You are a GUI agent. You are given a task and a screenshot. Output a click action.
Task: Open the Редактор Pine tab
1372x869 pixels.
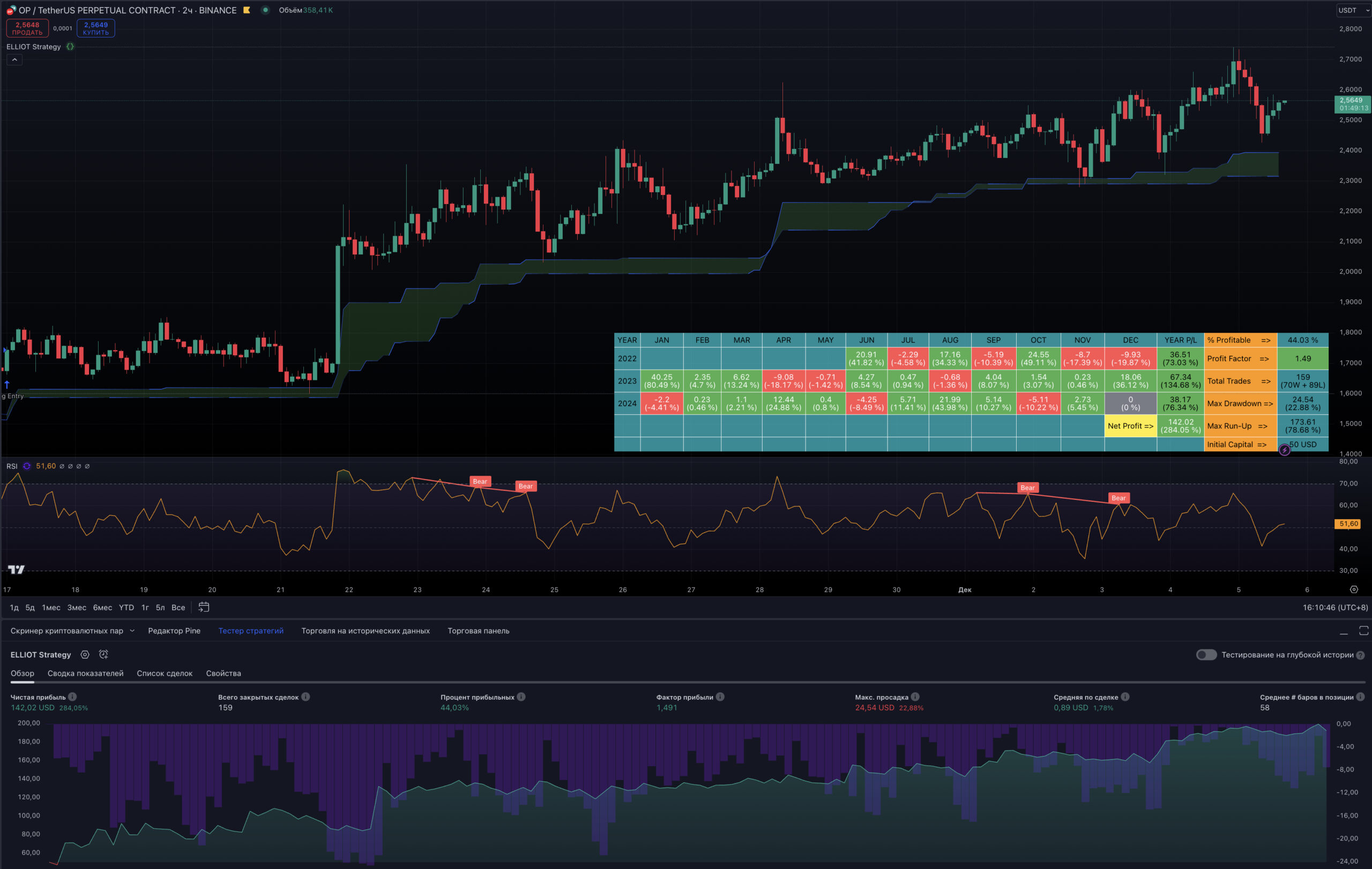pos(174,631)
